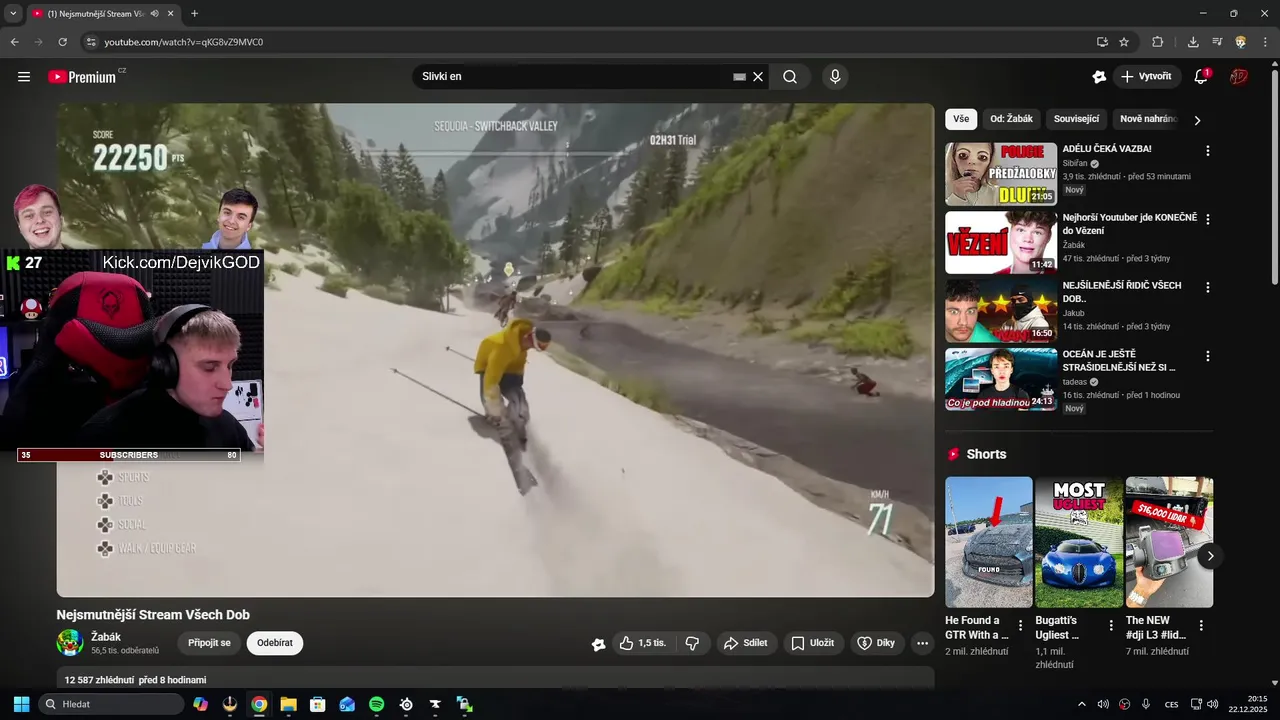Viewport: 1280px width, 720px height.
Task: Go to YouTube Premium home logo
Action: coord(82,77)
